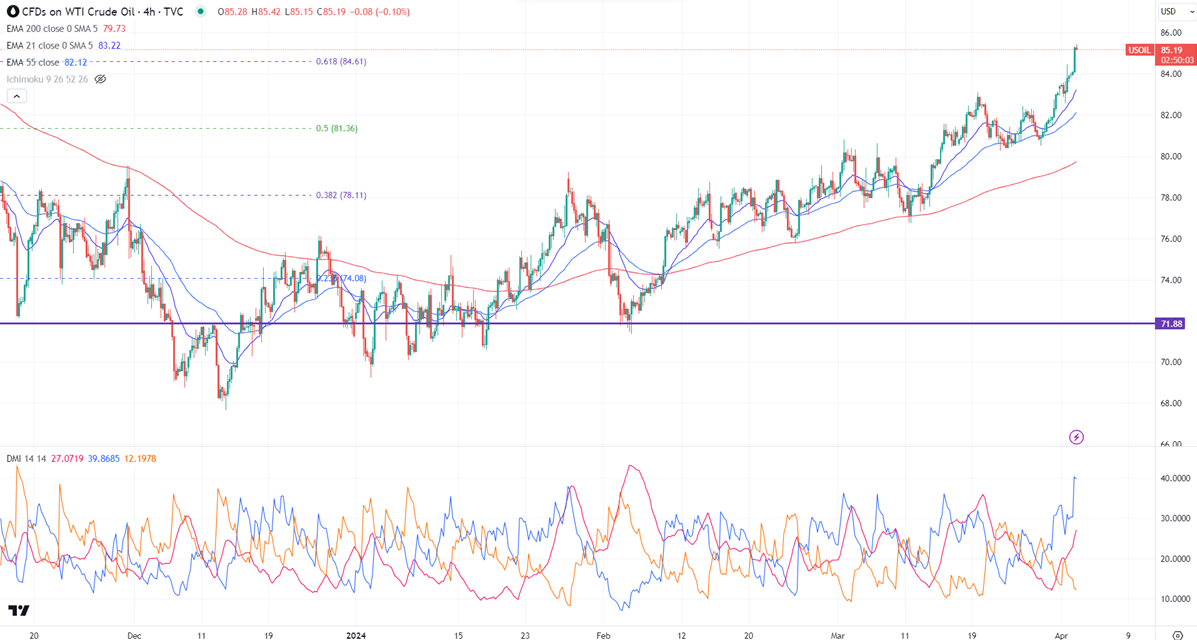Image resolution: width=1197 pixels, height=640 pixels.
Task: Click the EMA 55 value 82.12
Action: (x=76, y=62)
